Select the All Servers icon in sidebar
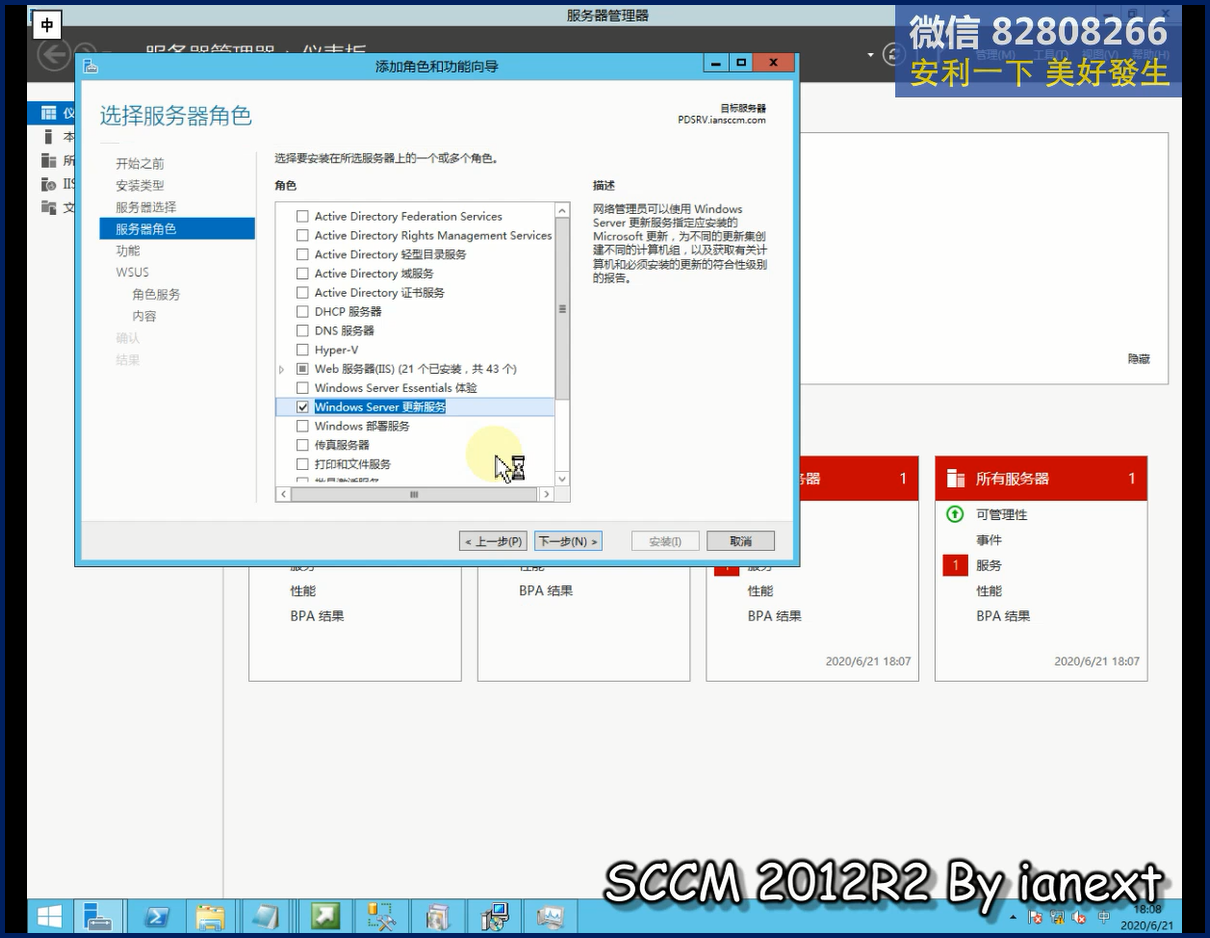Image resolution: width=1210 pixels, height=938 pixels. tap(47, 160)
